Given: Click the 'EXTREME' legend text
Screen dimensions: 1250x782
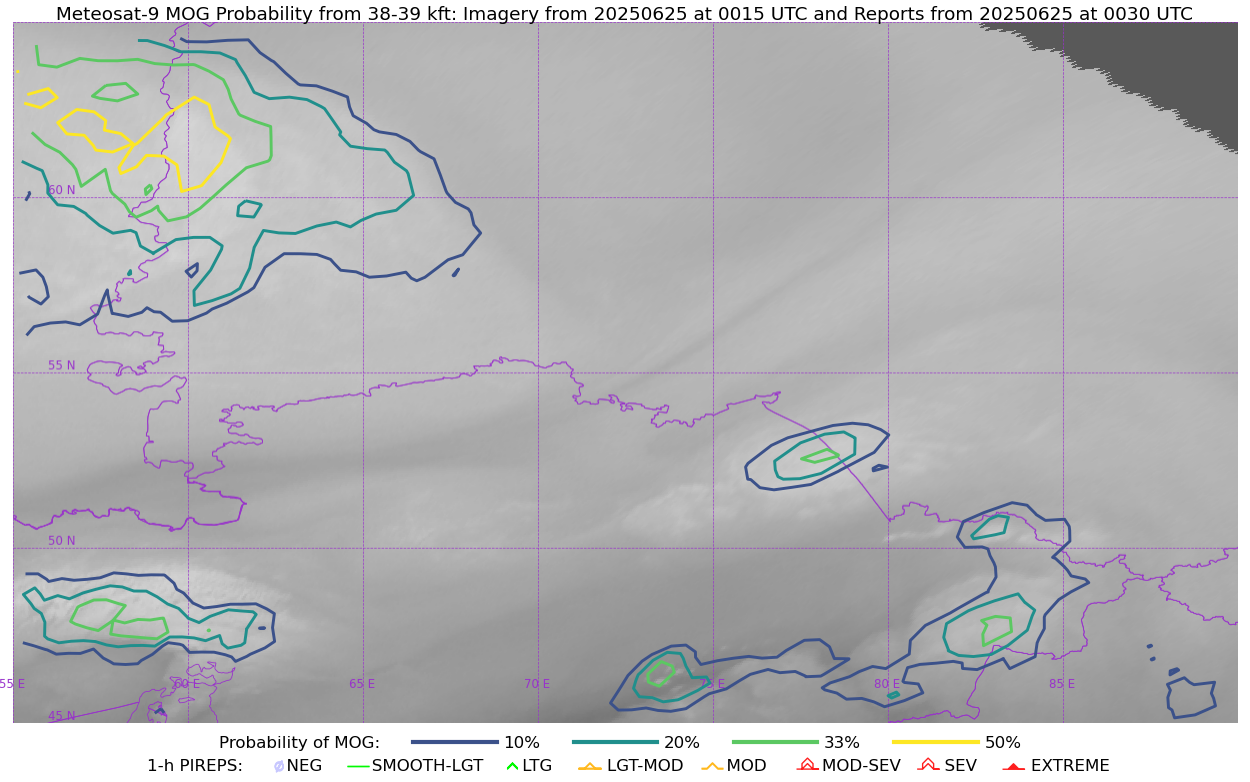Looking at the screenshot, I should coord(1070,766).
